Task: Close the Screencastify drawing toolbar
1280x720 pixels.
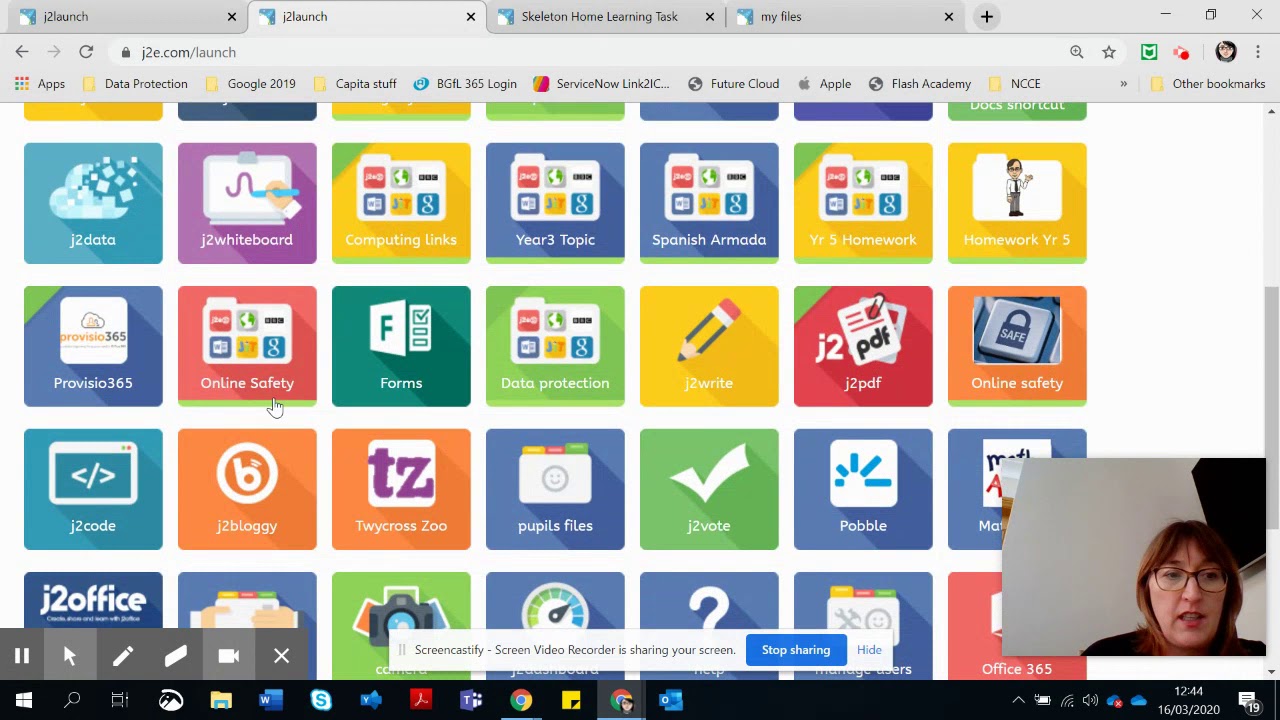Action: 282,656
